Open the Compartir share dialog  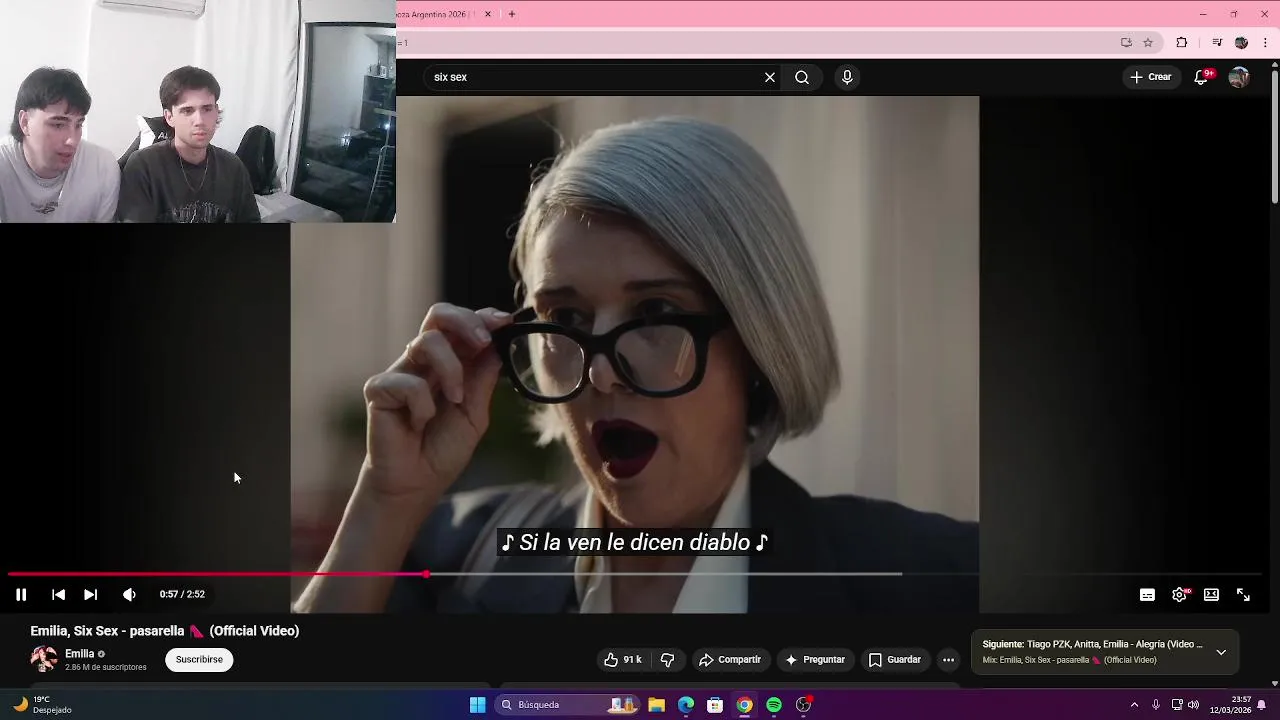tap(730, 660)
